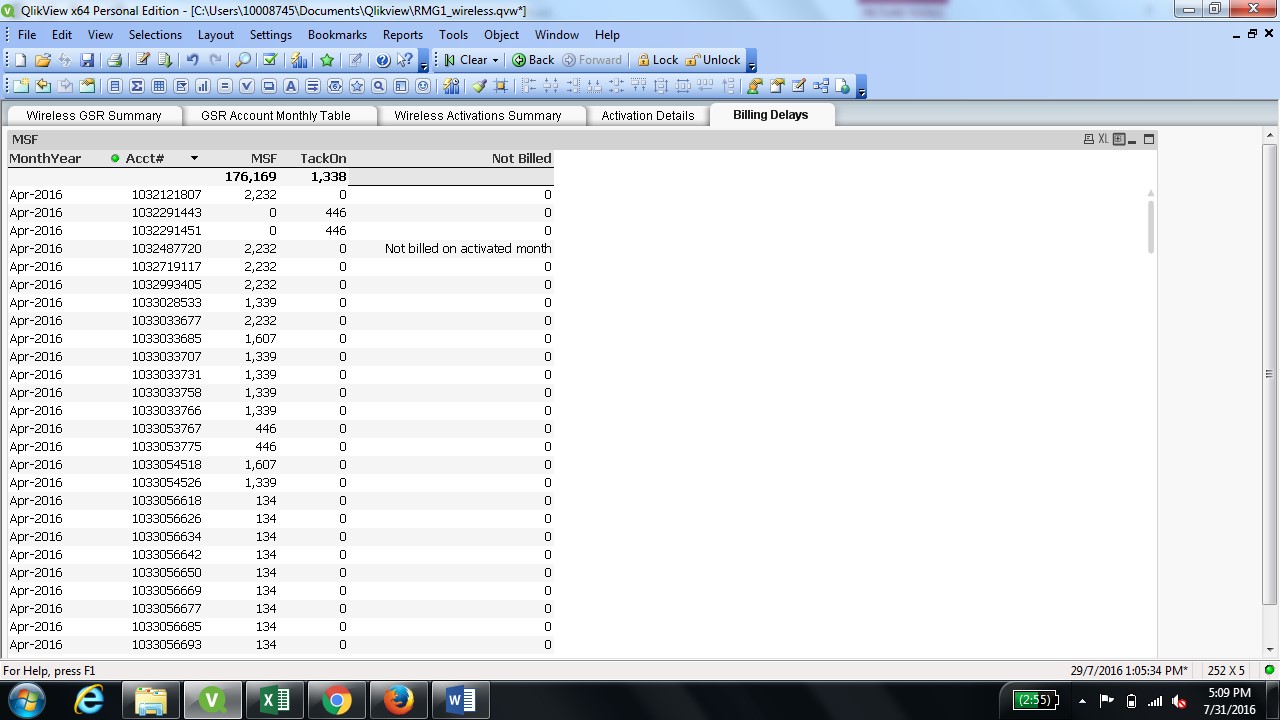This screenshot has width=1280, height=720.
Task: Open Excel from the taskbar
Action: [x=275, y=700]
